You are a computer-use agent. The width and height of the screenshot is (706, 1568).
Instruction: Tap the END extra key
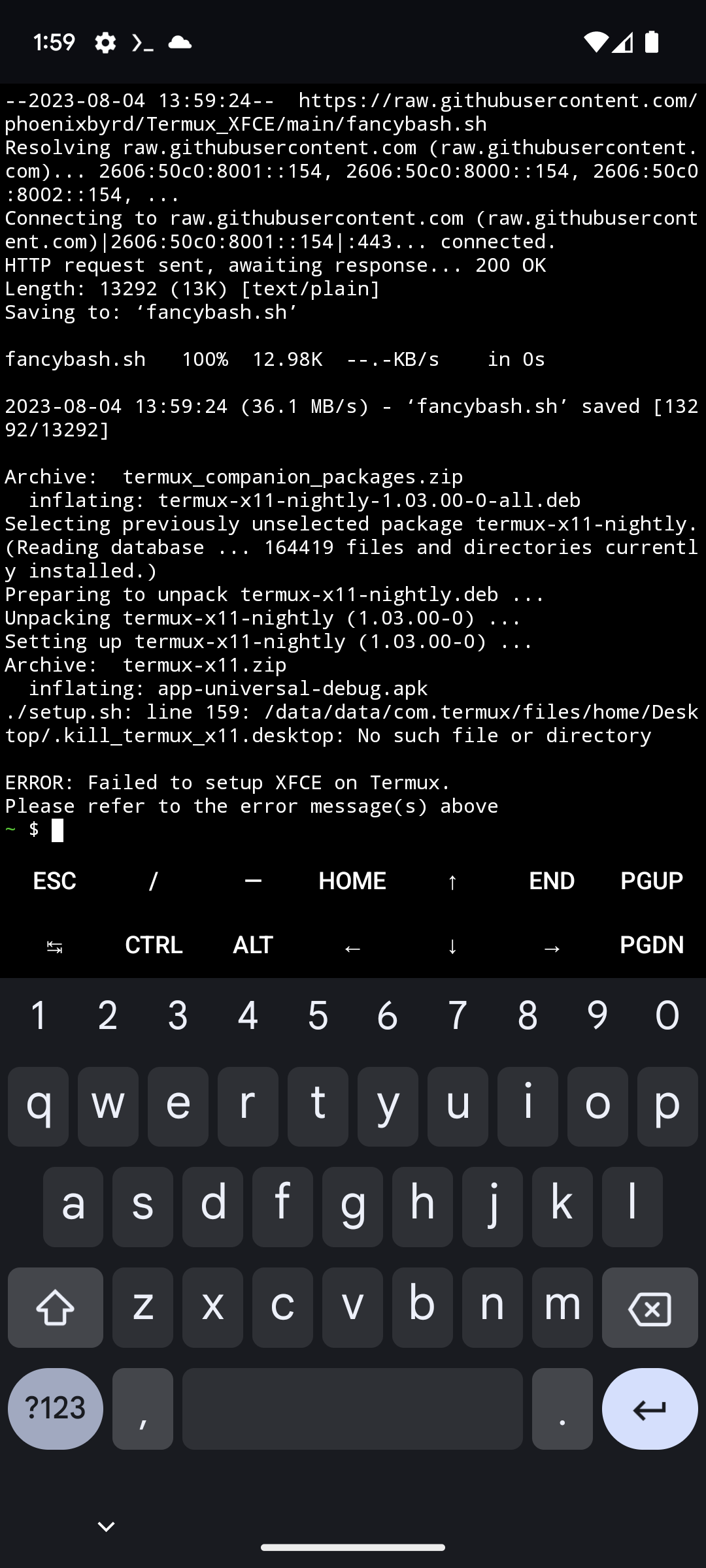point(552,881)
